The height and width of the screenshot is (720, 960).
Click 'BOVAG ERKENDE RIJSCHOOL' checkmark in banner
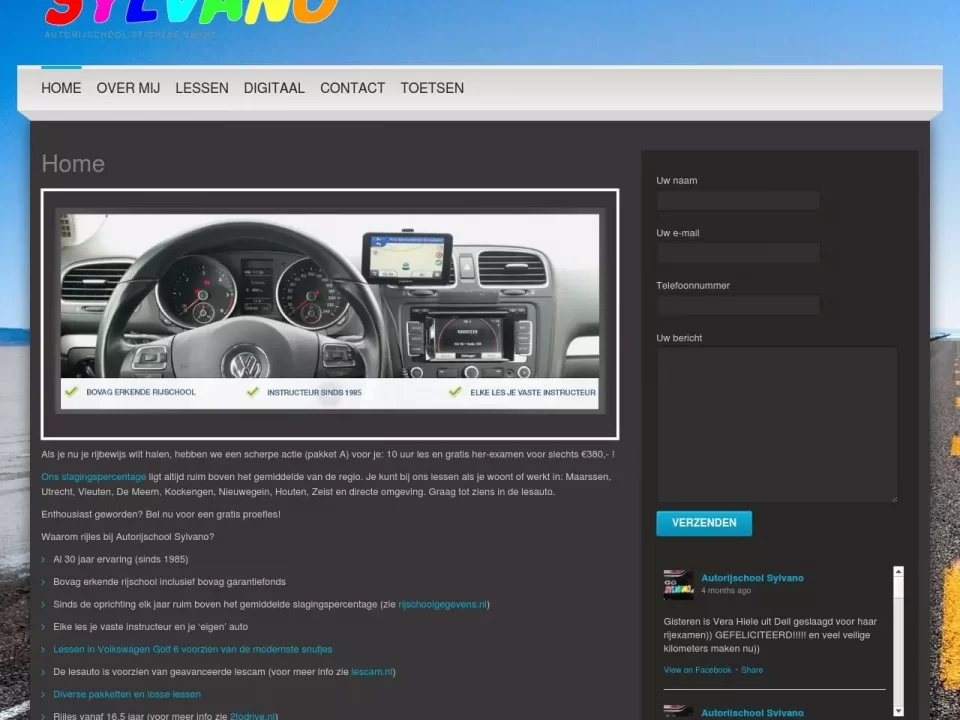(x=71, y=391)
